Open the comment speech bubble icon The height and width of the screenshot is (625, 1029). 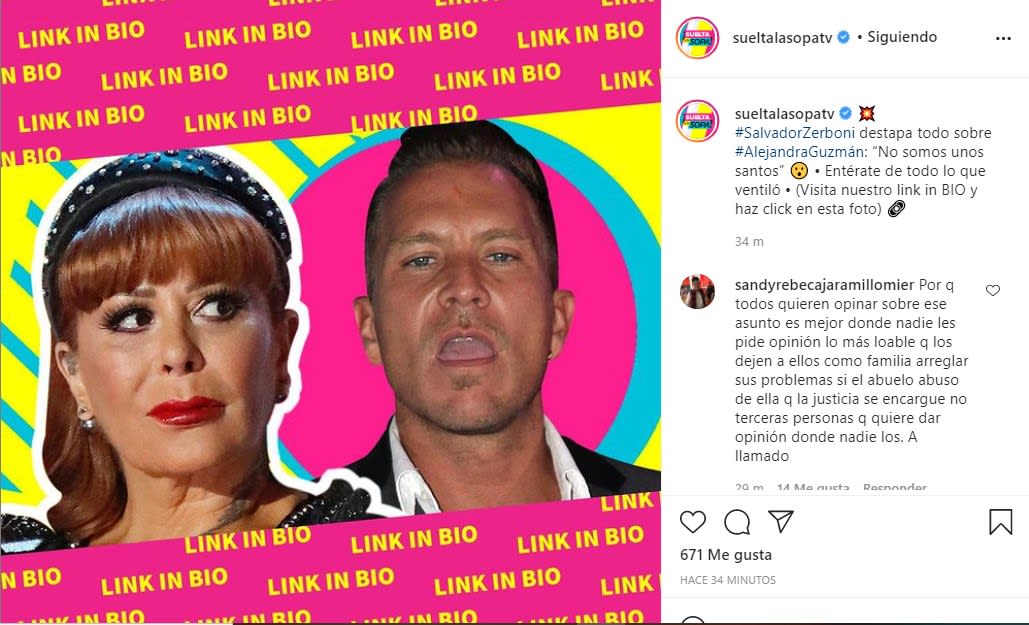click(737, 522)
